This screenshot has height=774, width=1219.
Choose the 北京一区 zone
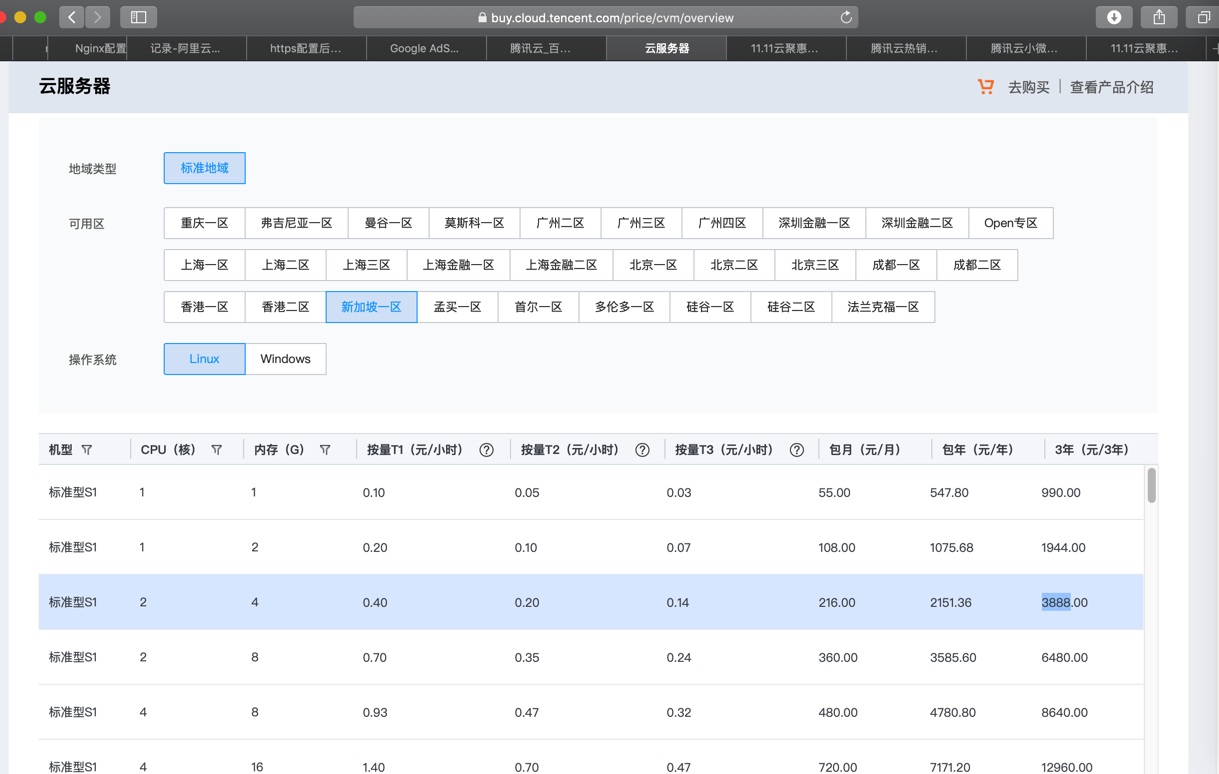(653, 265)
